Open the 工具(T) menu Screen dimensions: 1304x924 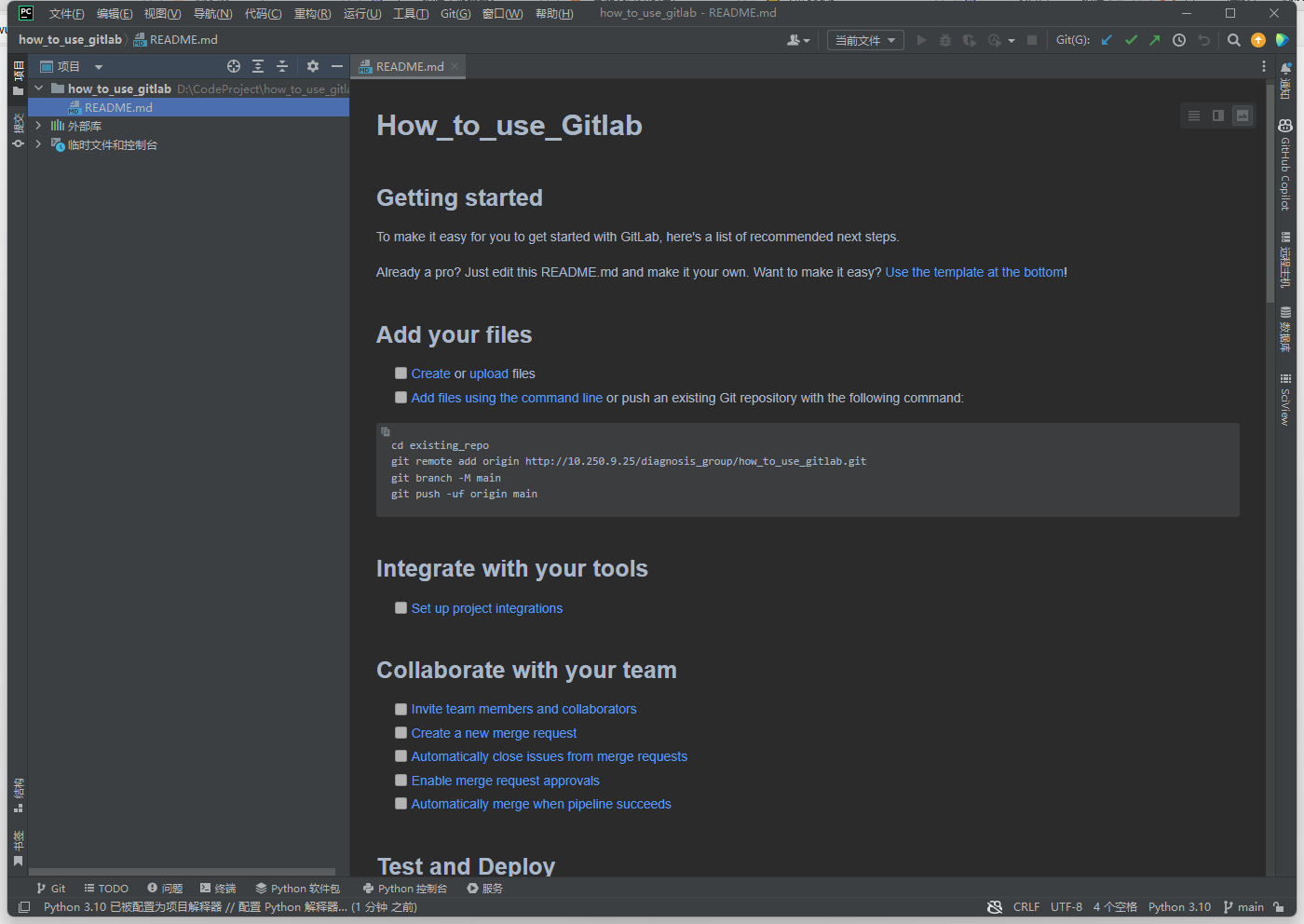coord(411,13)
